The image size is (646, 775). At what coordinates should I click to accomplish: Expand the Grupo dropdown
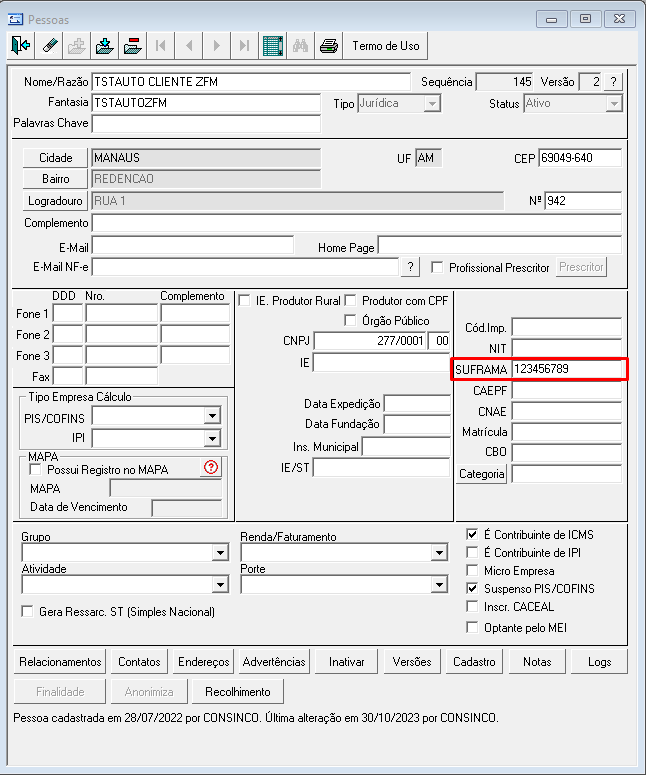(x=220, y=553)
